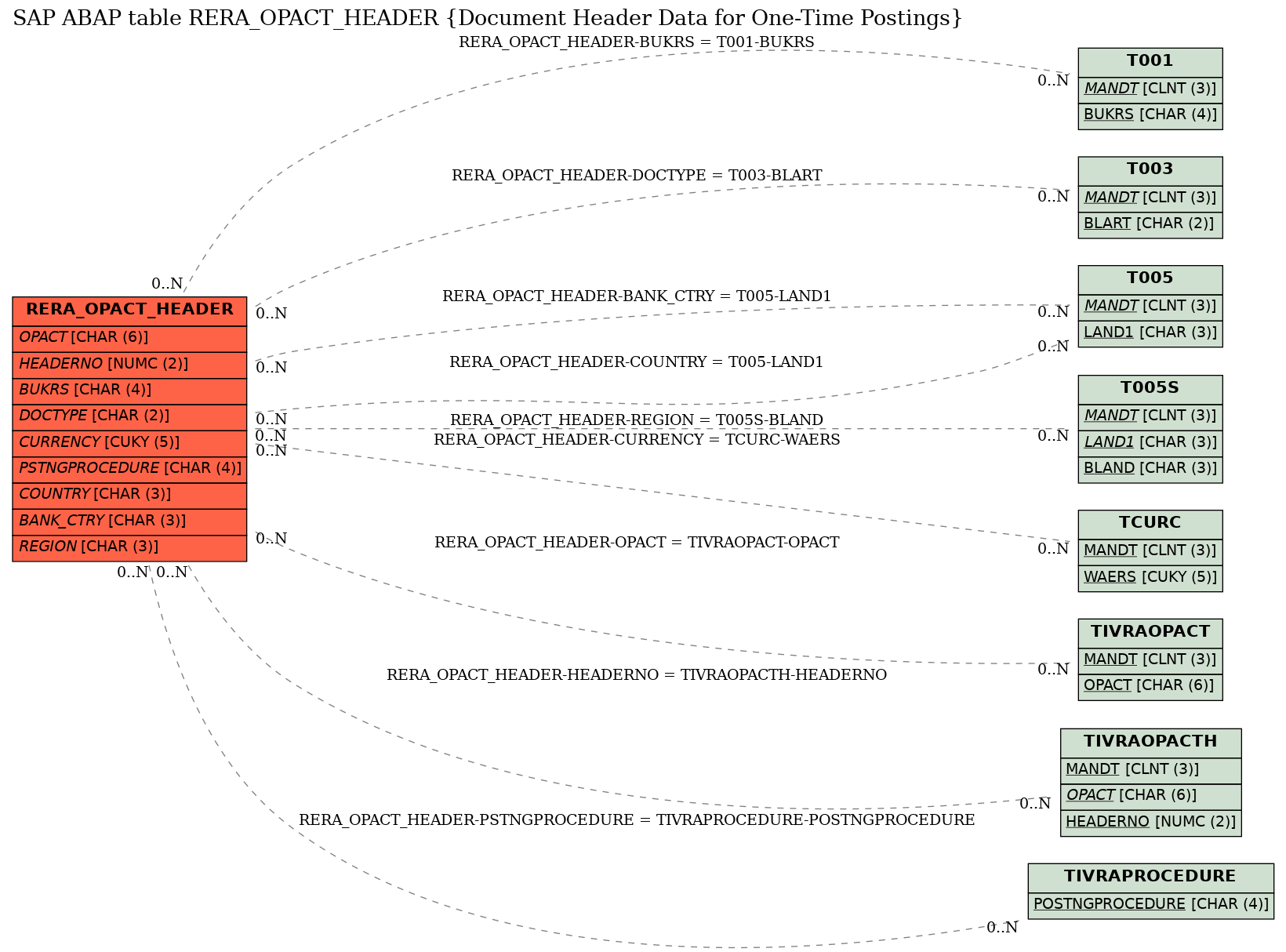Open the TIVRAPROCEDURE table header
1286x952 pixels.
pos(1150,878)
